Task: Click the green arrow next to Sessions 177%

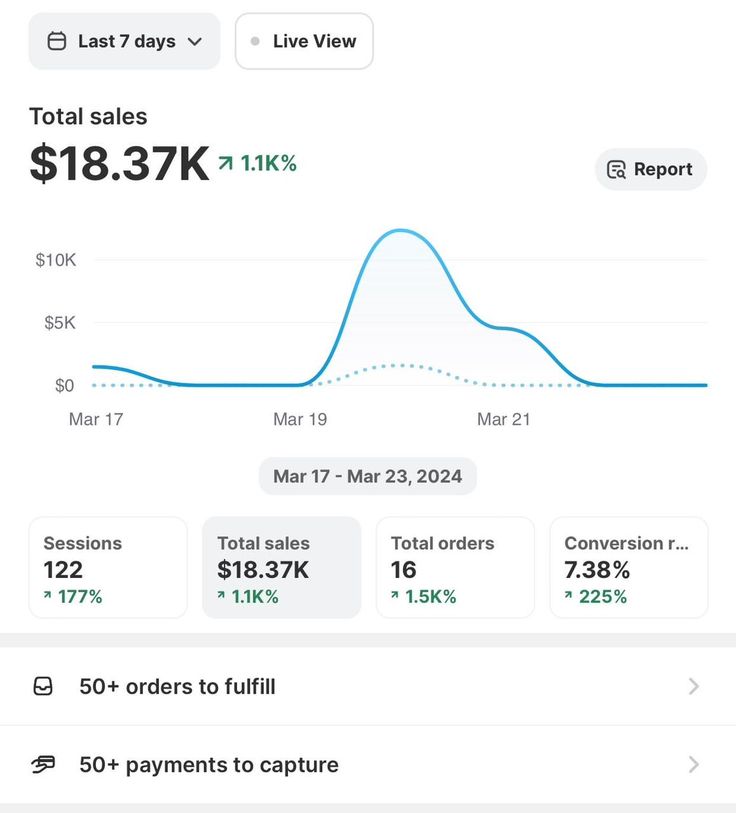Action: coord(46,596)
